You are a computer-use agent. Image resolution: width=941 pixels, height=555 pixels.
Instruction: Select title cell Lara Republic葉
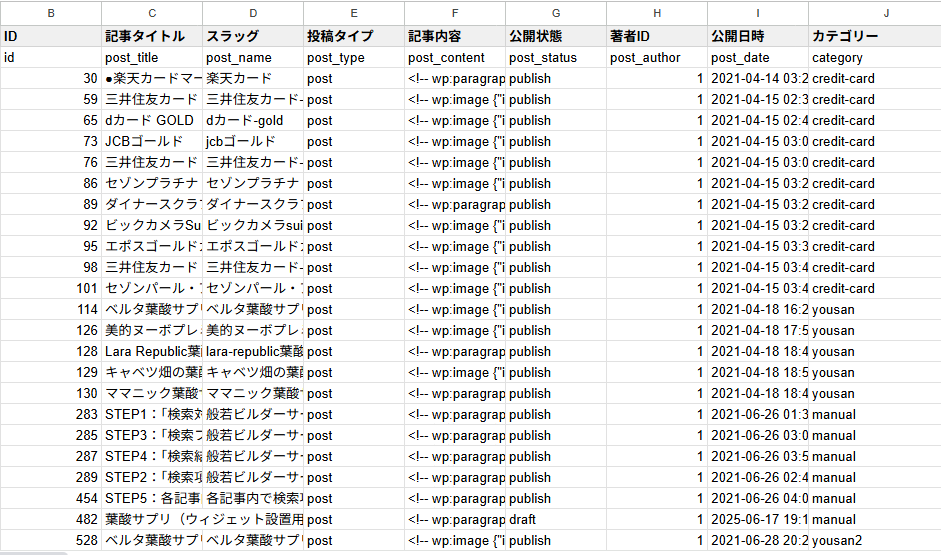(x=152, y=352)
